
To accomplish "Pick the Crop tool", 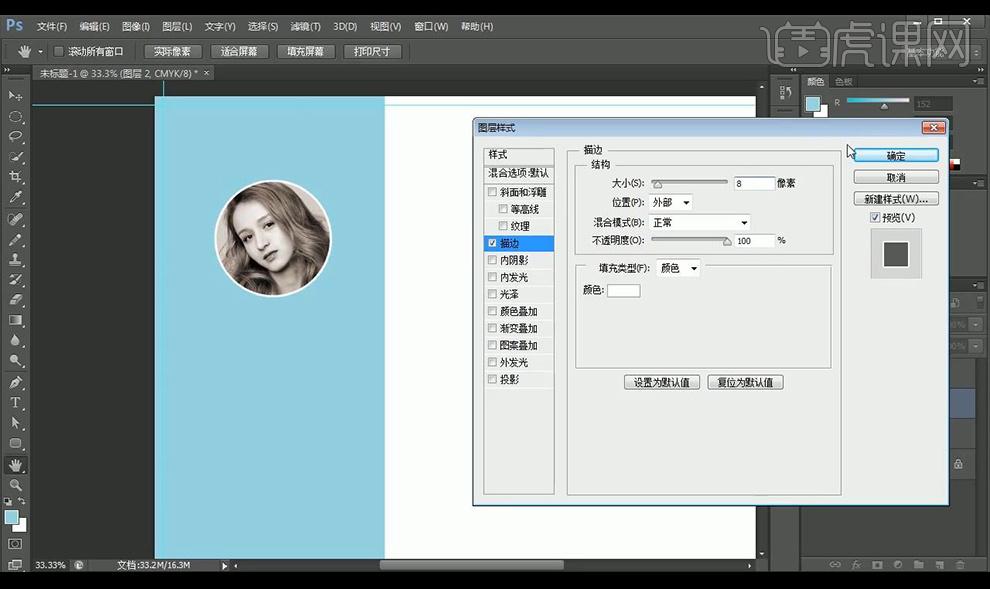I will (x=15, y=177).
